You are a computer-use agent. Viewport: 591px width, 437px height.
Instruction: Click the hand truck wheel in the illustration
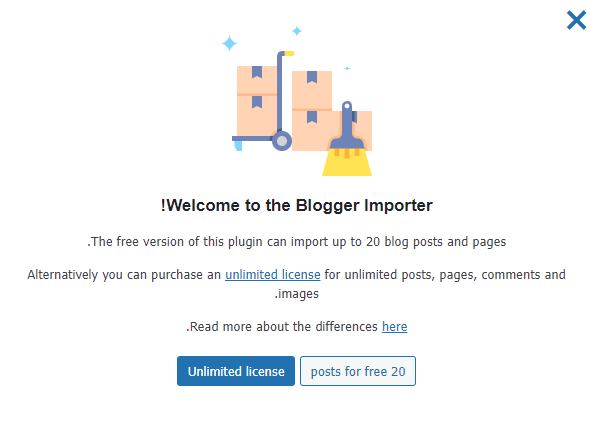(282, 141)
